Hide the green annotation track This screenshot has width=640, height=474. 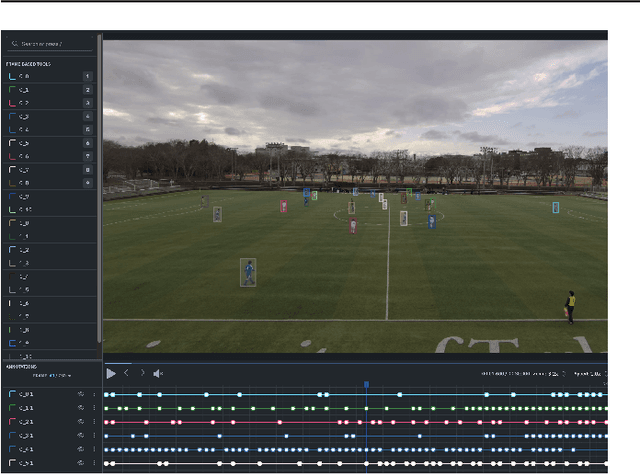click(79, 408)
